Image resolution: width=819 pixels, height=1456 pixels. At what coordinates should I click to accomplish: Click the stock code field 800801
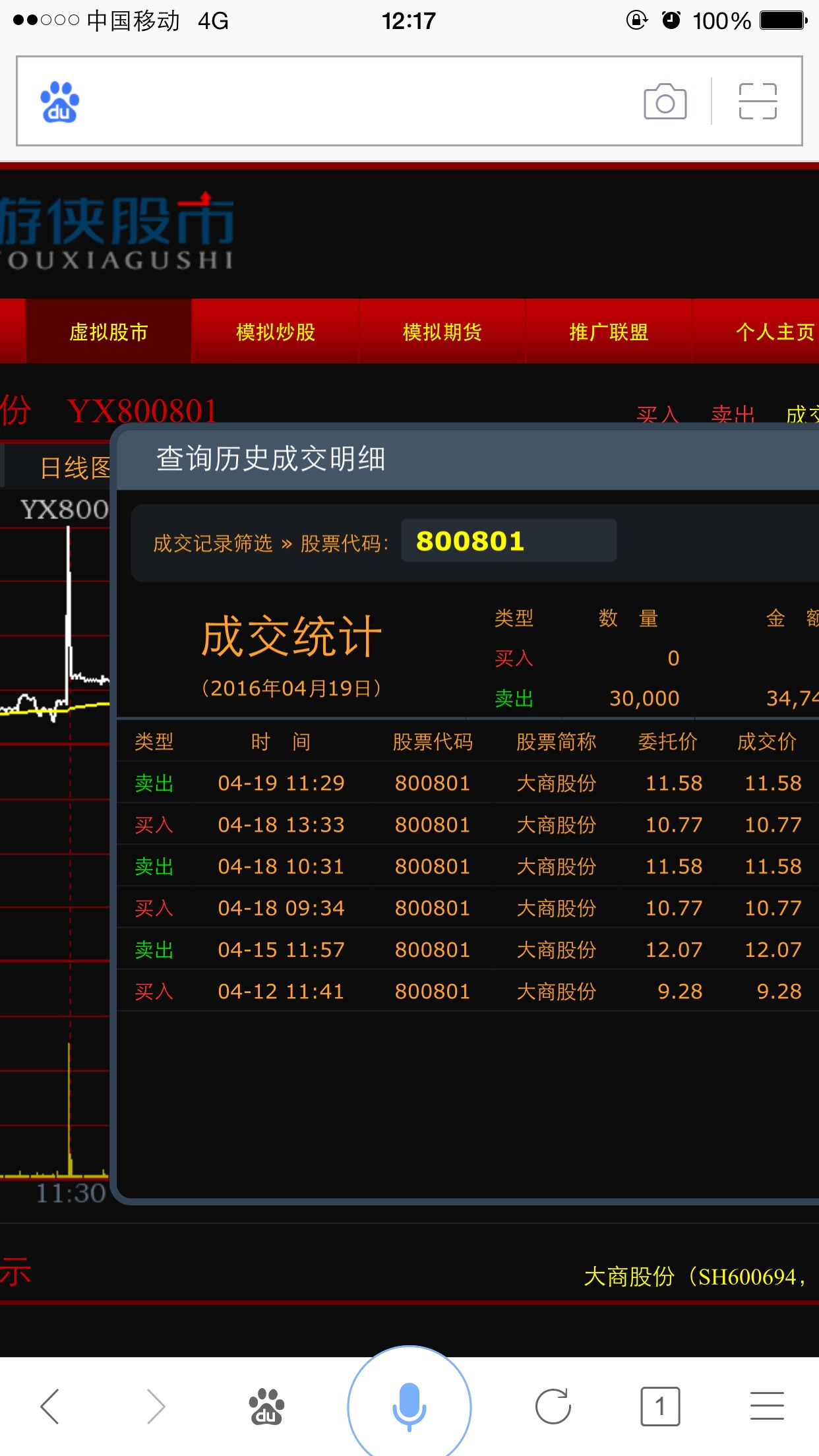pyautogui.click(x=508, y=541)
